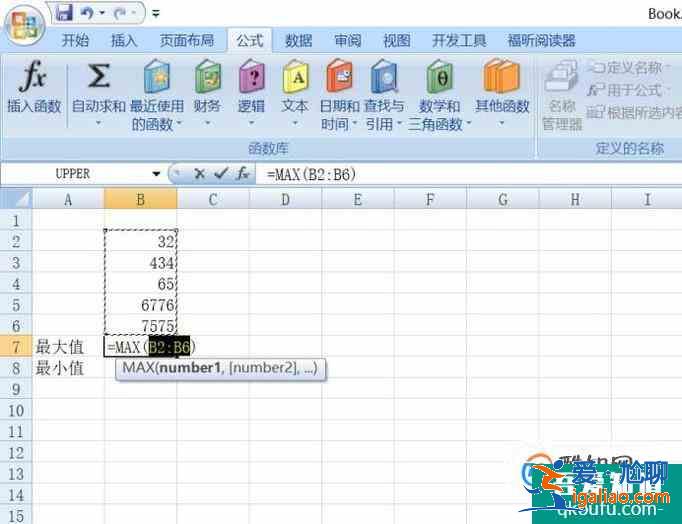Open the 开始 tab

[75, 40]
